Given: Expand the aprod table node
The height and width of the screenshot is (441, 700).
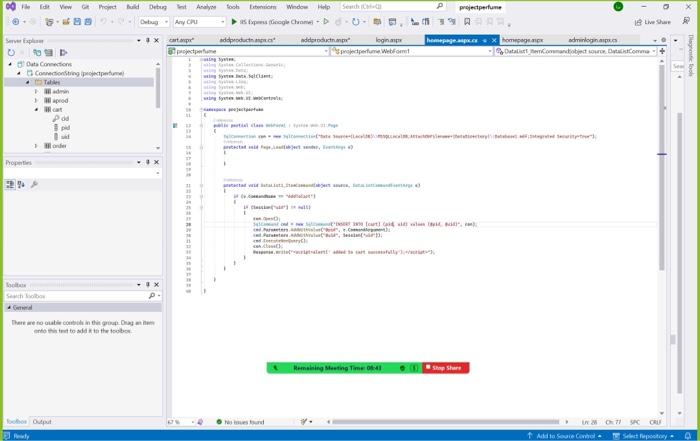Looking at the screenshot, I should 36,100.
